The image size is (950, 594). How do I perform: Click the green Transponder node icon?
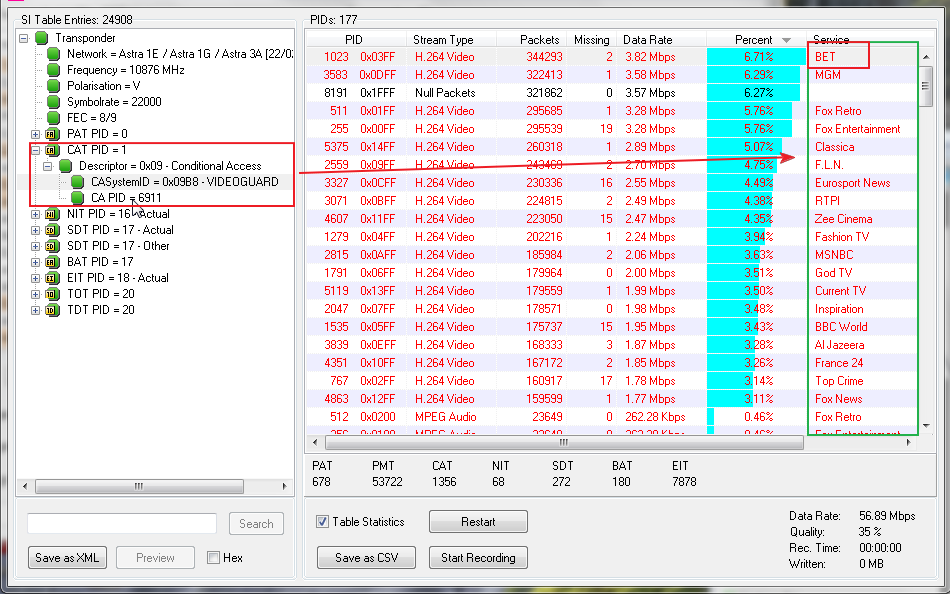tap(42, 38)
